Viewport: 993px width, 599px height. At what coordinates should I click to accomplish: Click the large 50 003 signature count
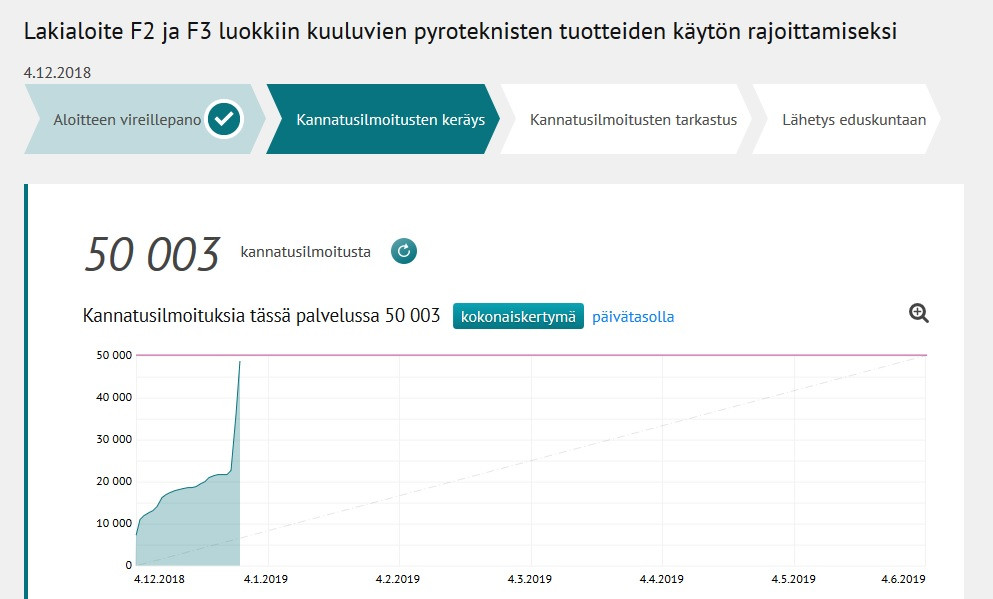coord(152,254)
